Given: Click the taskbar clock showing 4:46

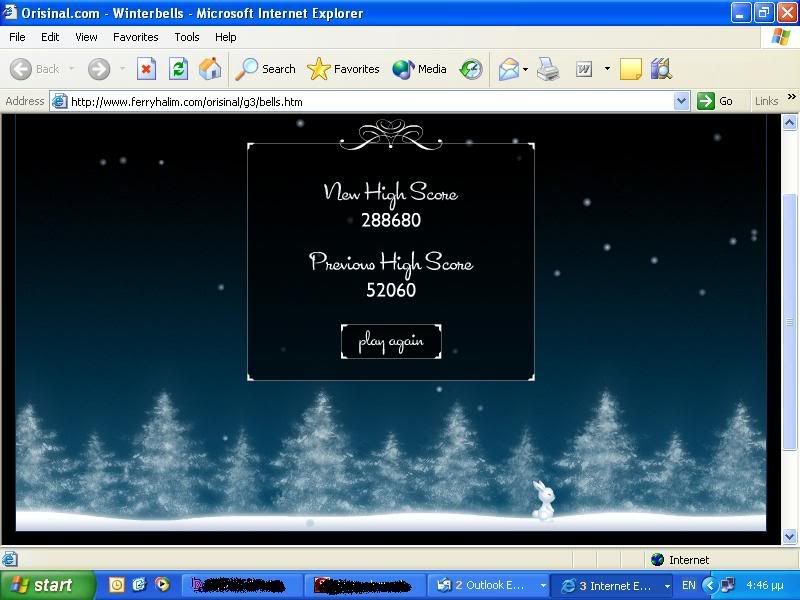Looking at the screenshot, I should [x=765, y=585].
